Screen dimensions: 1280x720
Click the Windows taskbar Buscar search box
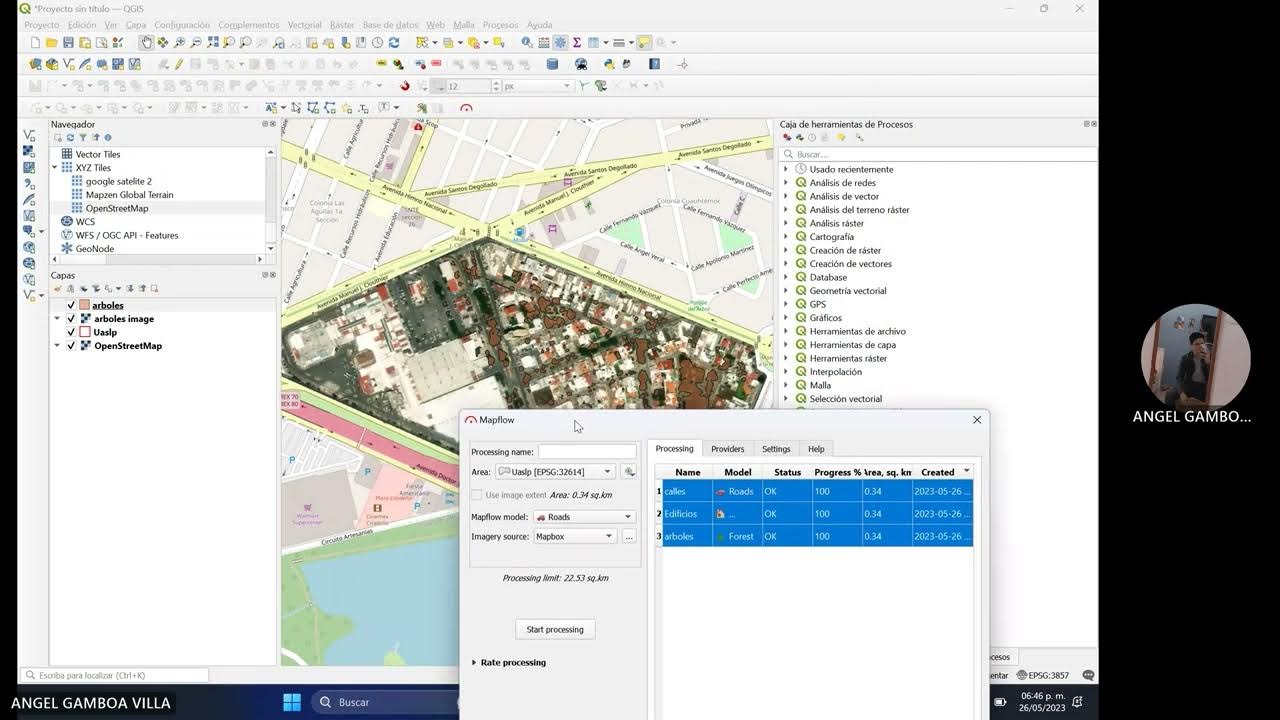click(x=385, y=702)
